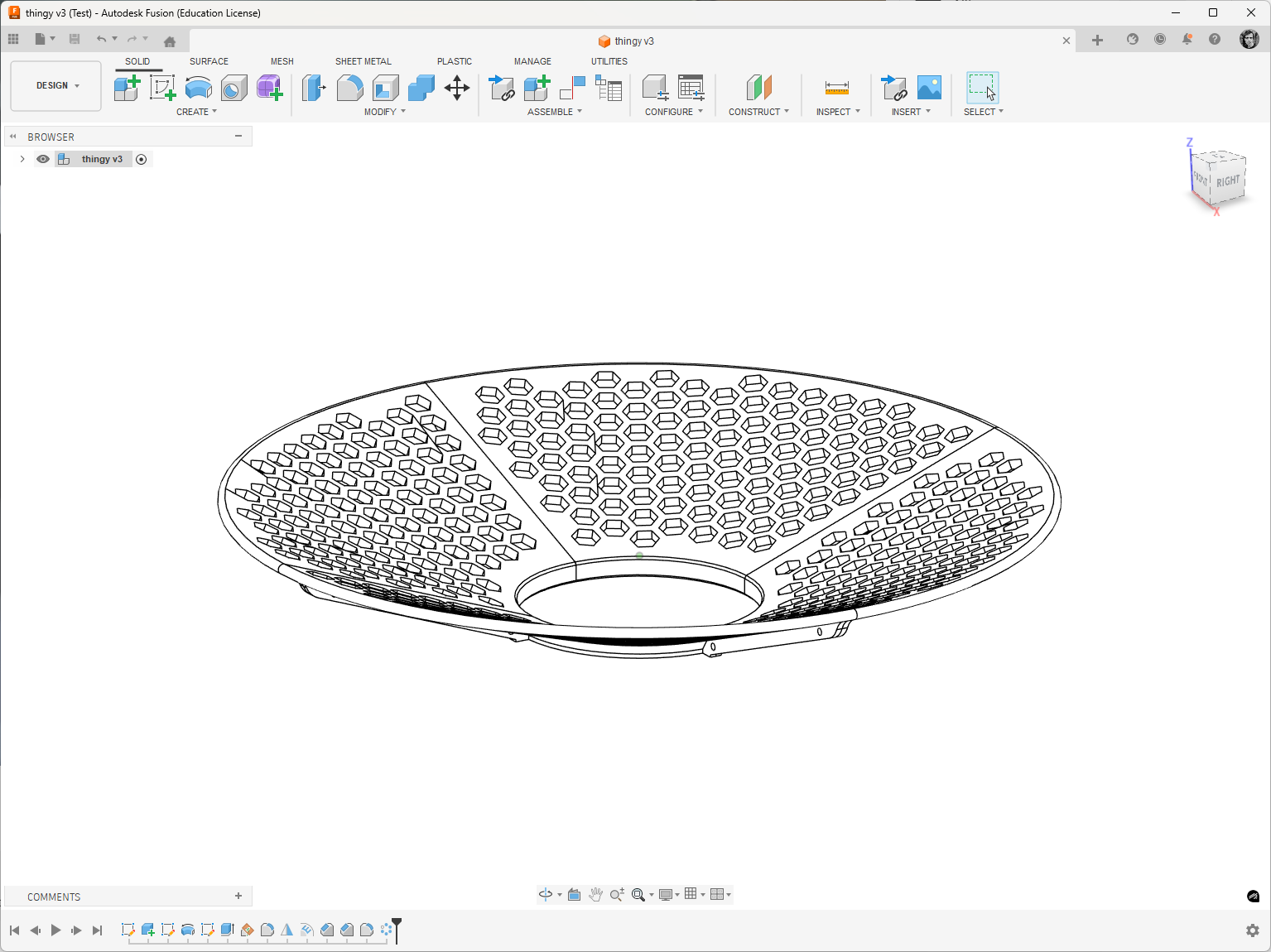The height and width of the screenshot is (952, 1271).
Task: Switch to the SURFACE tab
Action: point(209,61)
